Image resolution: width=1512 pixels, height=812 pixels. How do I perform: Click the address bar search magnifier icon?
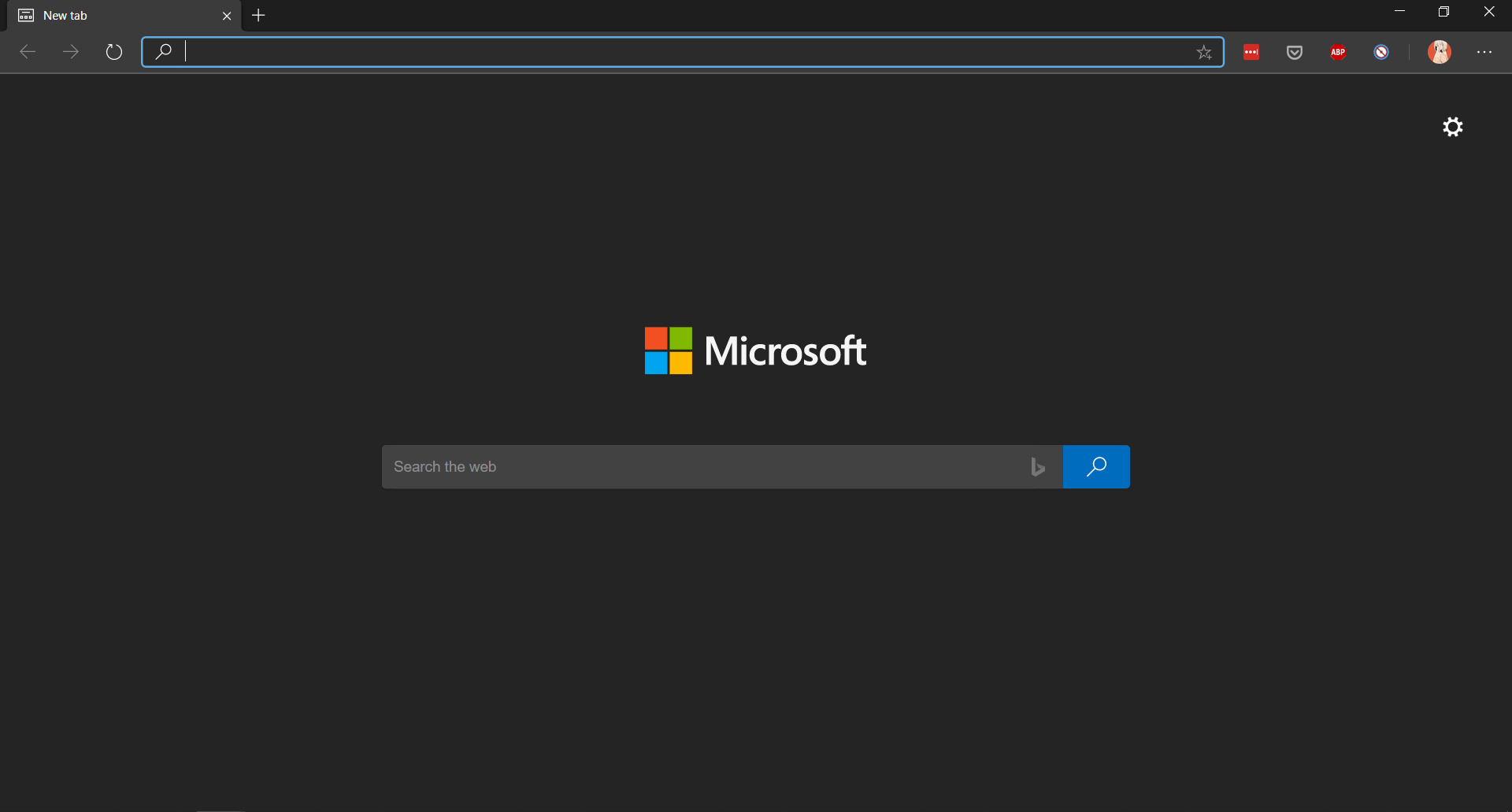163,52
